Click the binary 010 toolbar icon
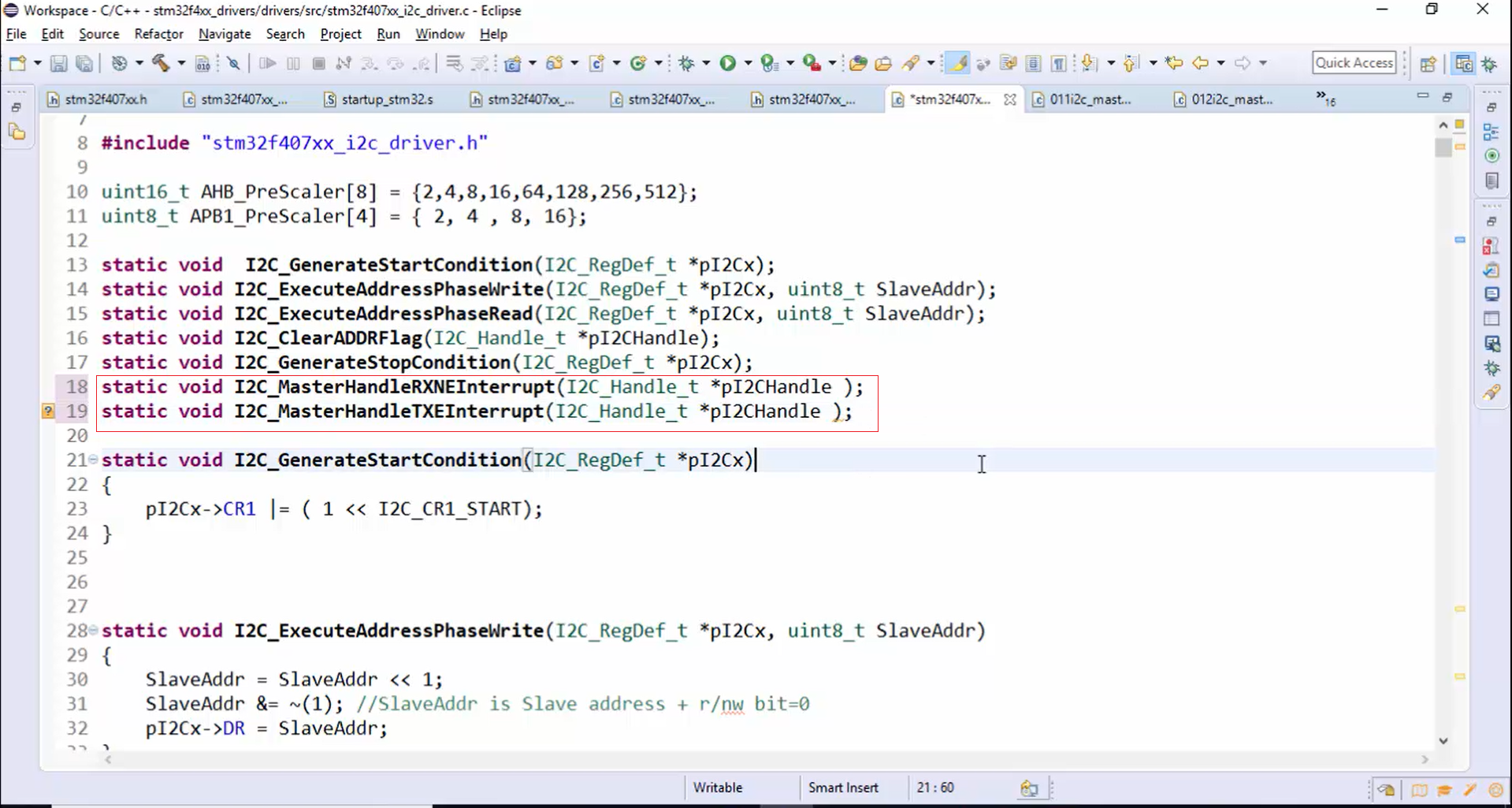The image size is (1512, 808). click(x=202, y=63)
